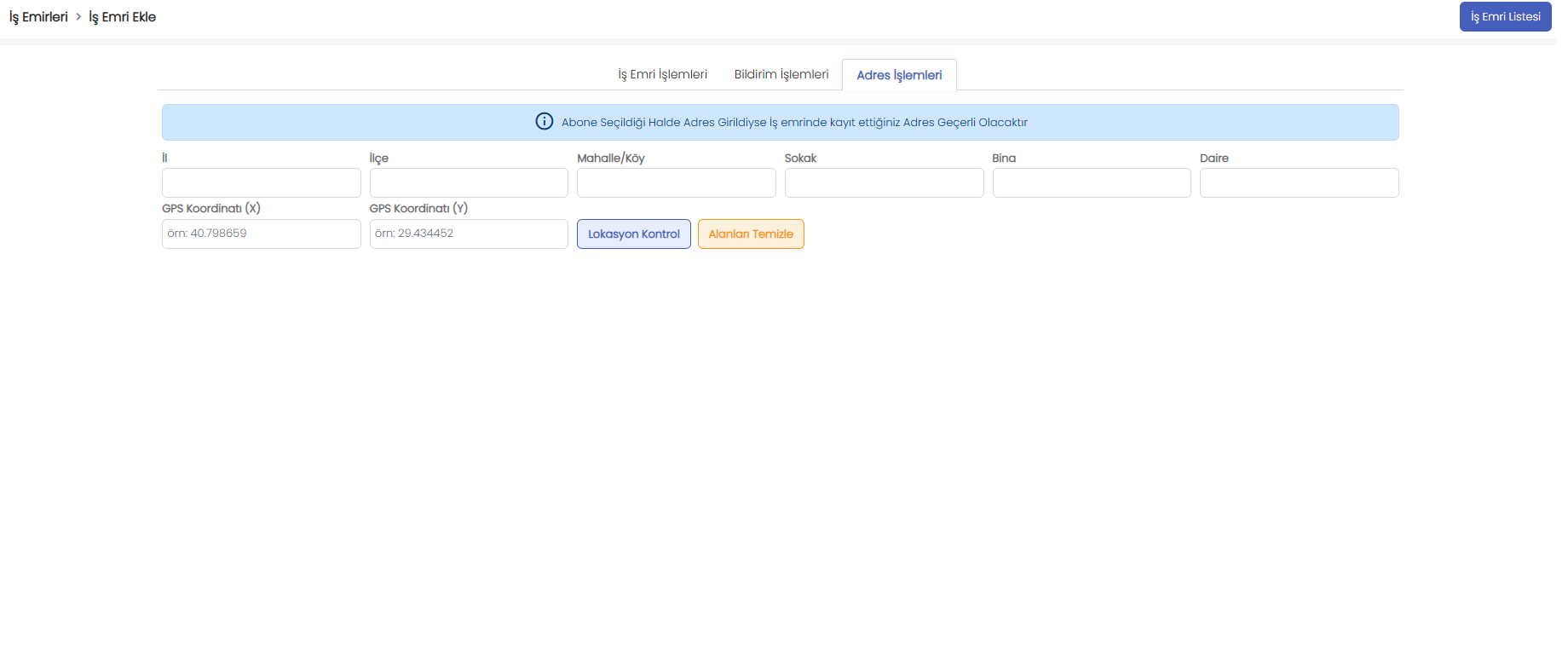This screenshot has height=658, width=1568.
Task: Click the Mahalle/Köy field label
Action: (611, 158)
